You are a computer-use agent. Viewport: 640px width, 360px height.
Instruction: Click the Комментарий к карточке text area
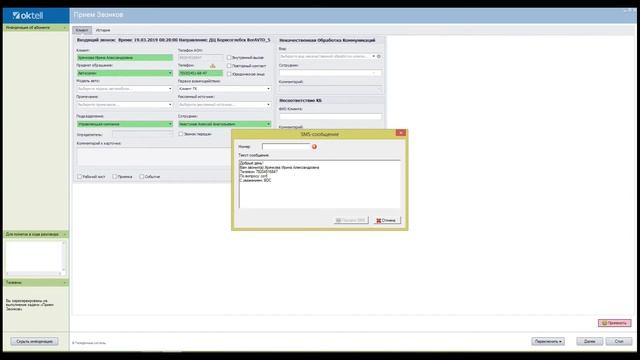[x=154, y=157]
